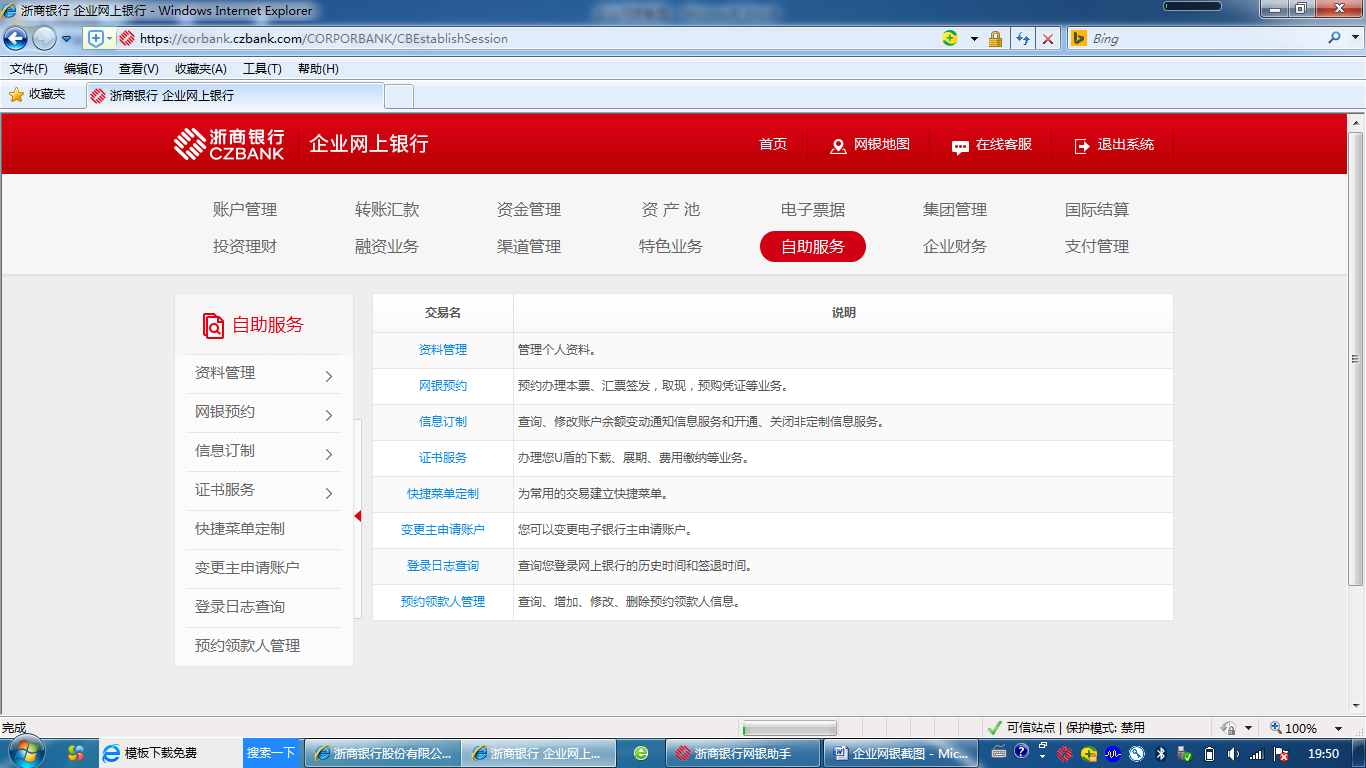Open the 企业财务 menu
The width and height of the screenshot is (1366, 768).
point(955,247)
